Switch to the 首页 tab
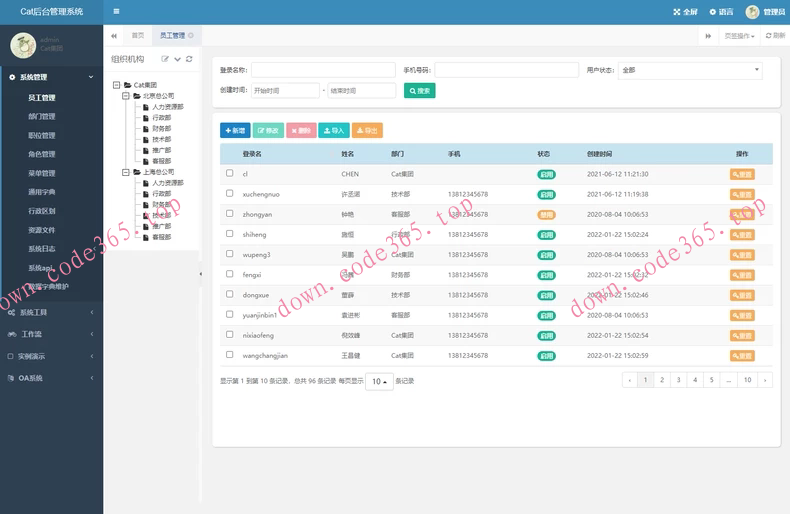The height and width of the screenshot is (514, 790). click(x=138, y=35)
